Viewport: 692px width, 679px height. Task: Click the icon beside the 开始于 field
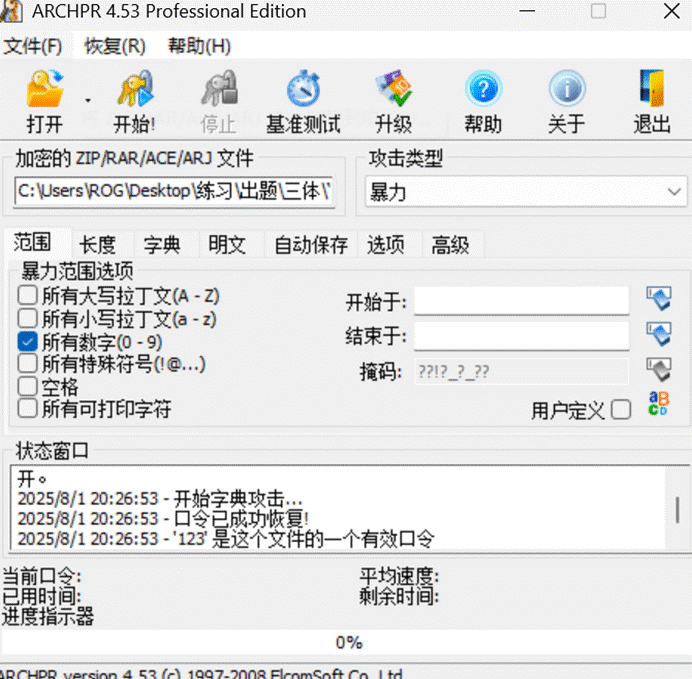coord(659,299)
